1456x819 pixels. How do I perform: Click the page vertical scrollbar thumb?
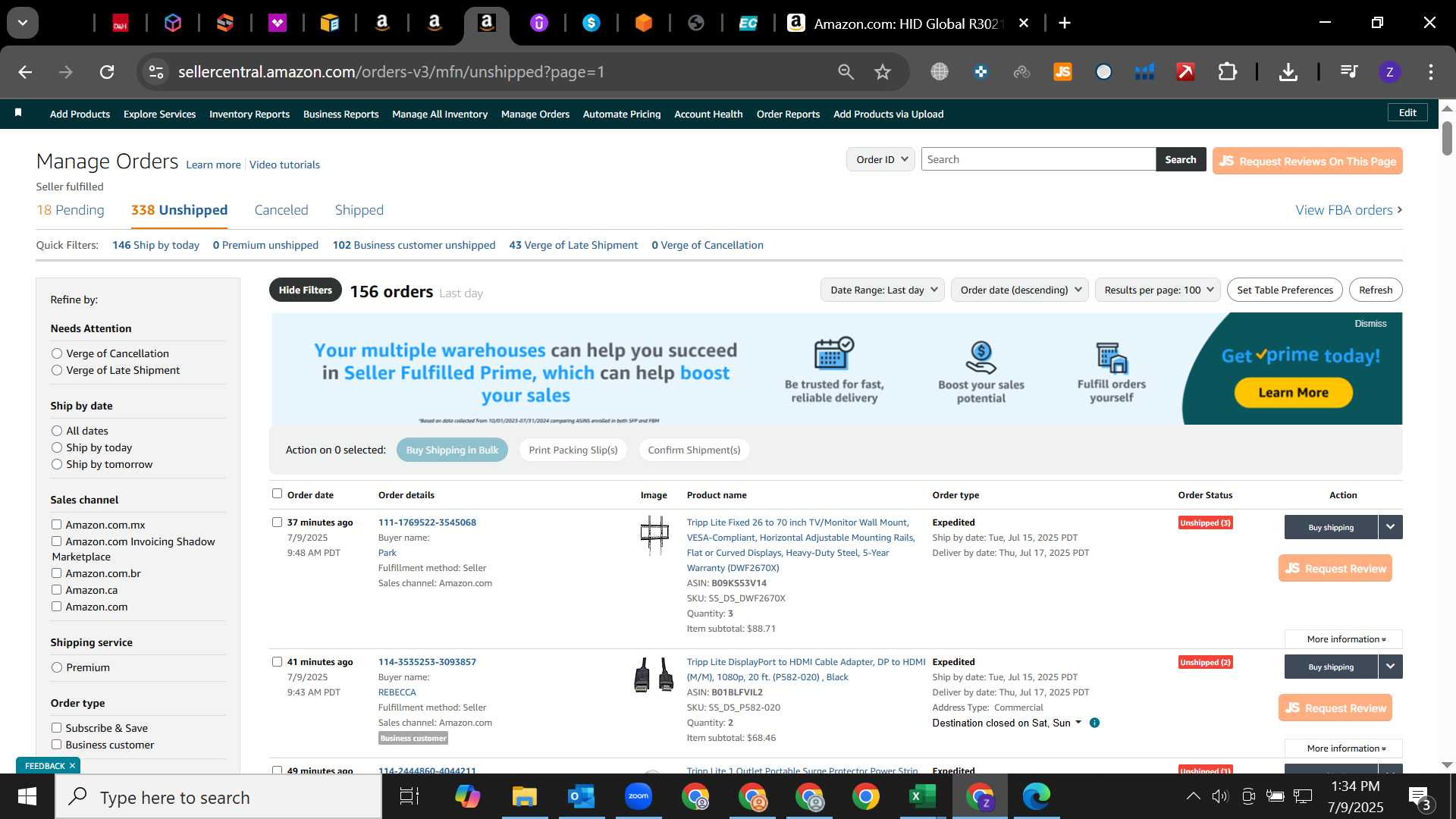coord(1447,138)
